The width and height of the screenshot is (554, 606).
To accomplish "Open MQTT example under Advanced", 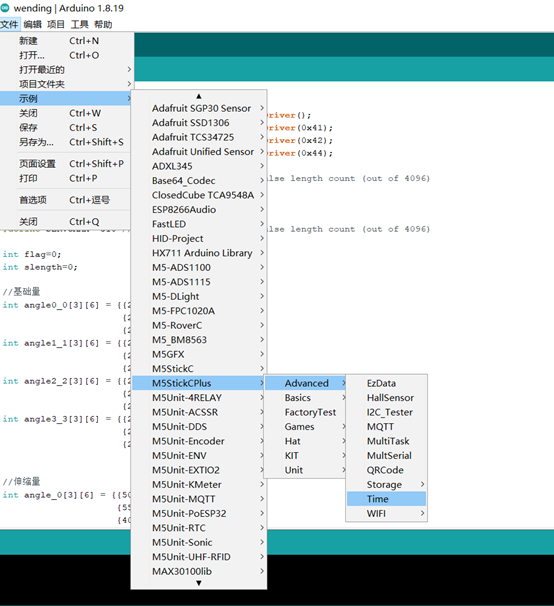I will point(387,427).
